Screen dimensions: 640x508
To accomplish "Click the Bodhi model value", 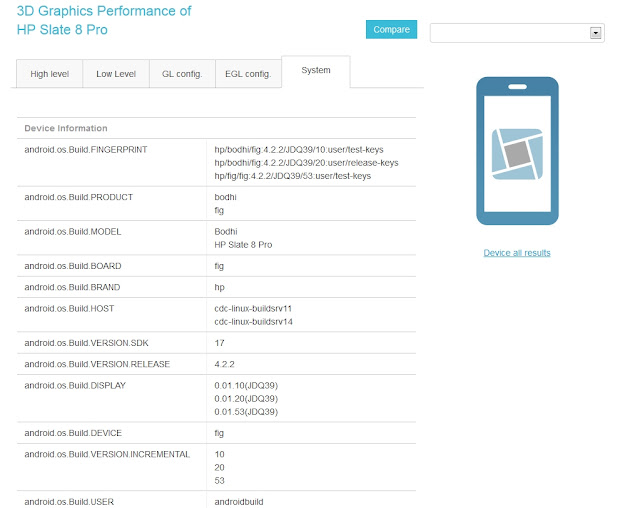I will pos(226,232).
